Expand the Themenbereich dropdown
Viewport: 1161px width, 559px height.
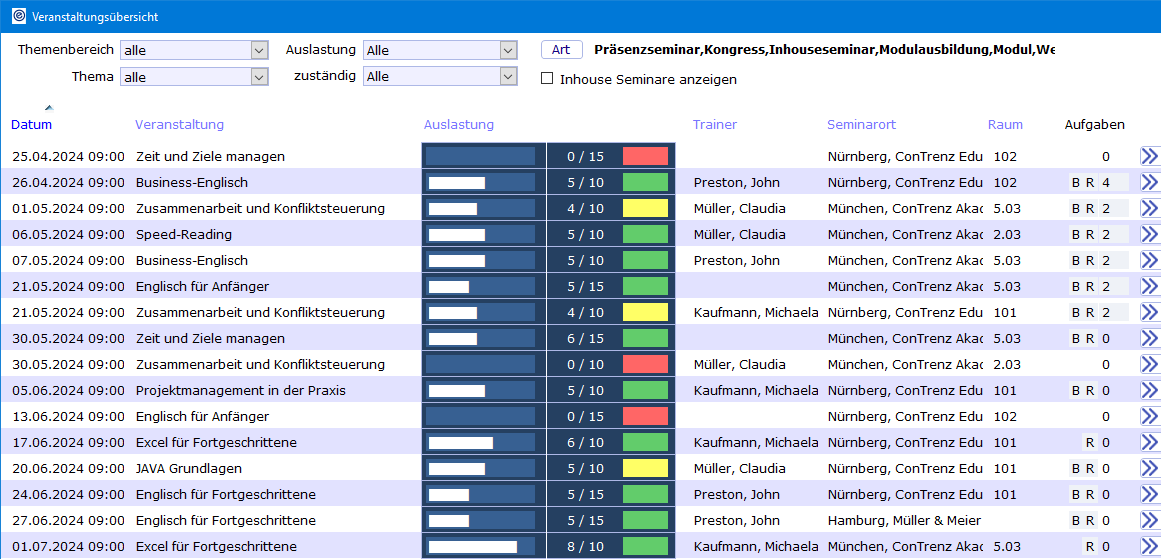pyautogui.click(x=259, y=50)
